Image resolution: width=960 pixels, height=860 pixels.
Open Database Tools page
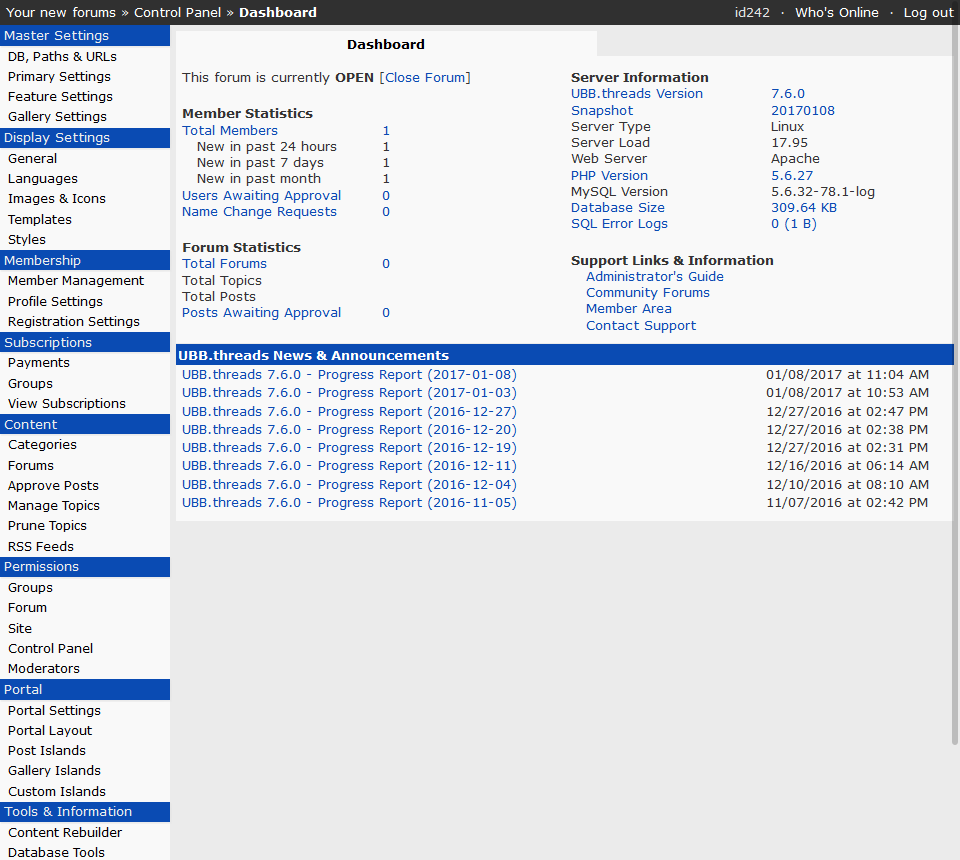tap(56, 852)
